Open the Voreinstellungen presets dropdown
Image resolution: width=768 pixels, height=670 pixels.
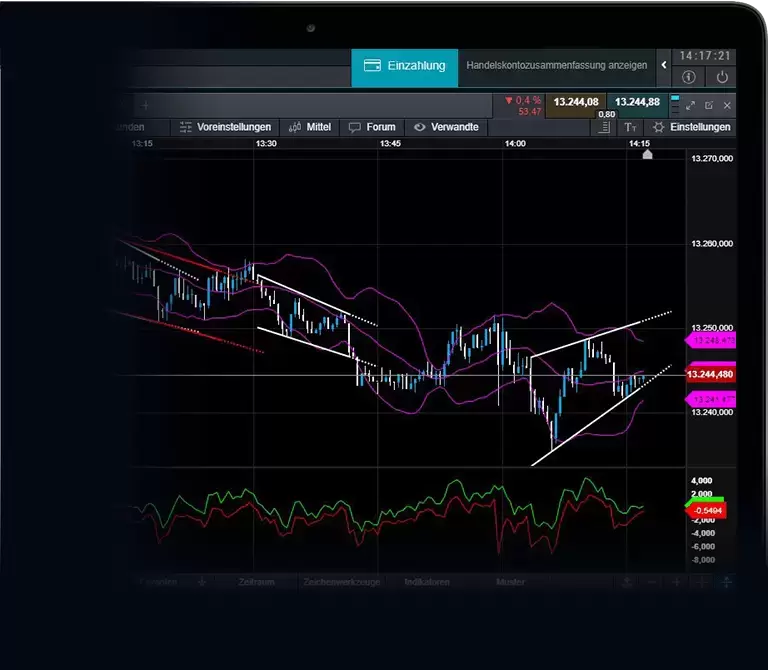[x=226, y=127]
